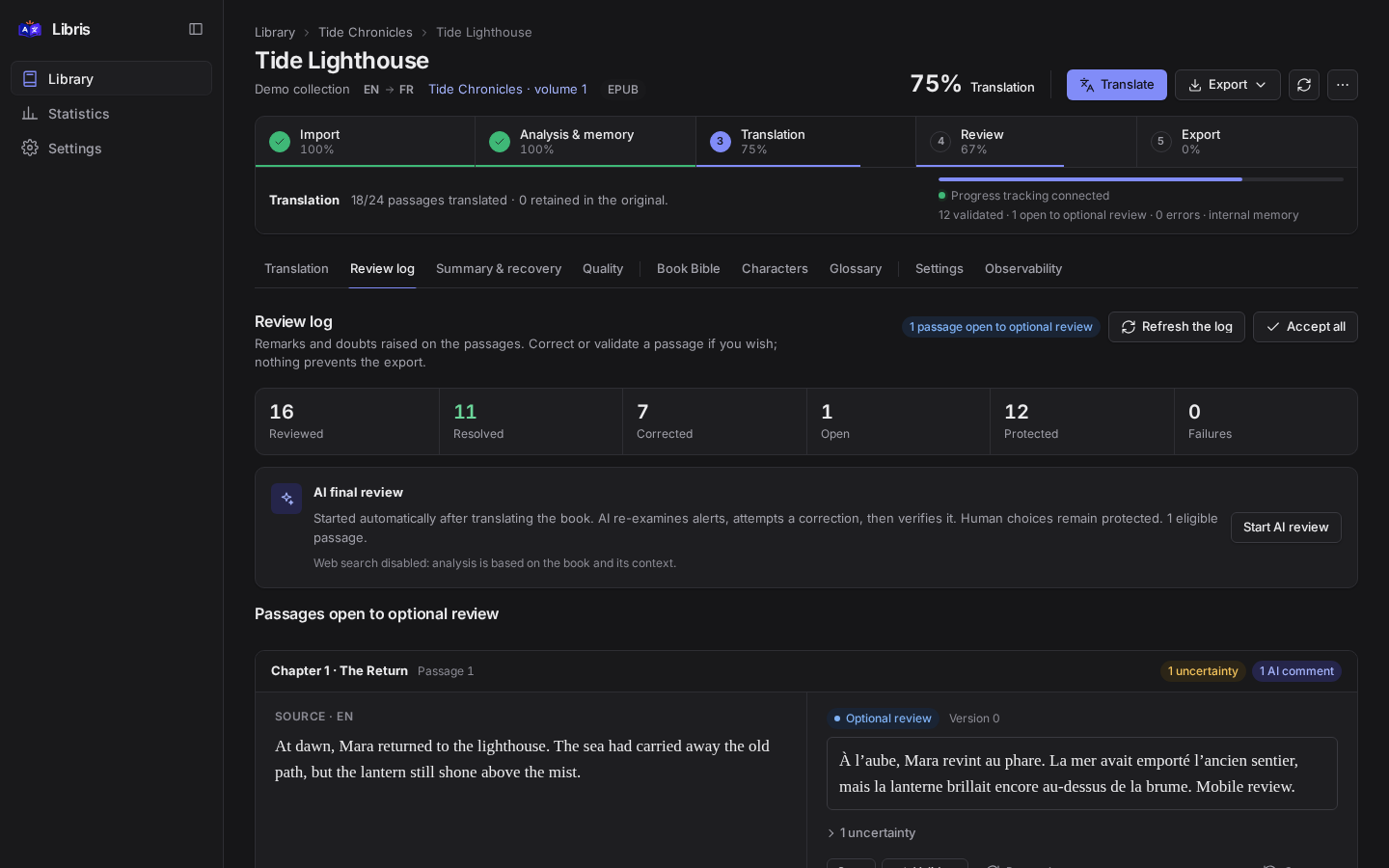Click the 1 uncertainty badge
Screen dimensions: 1389x868
(x=1203, y=671)
